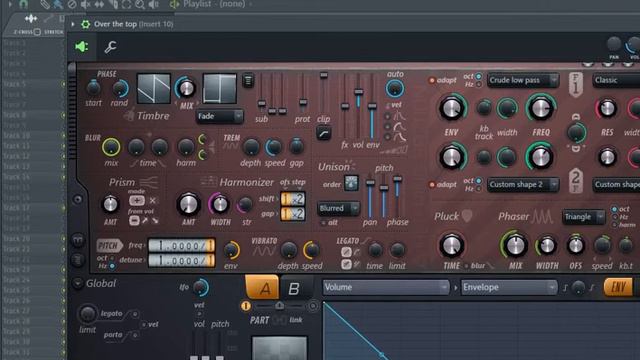Select the Timbre 1 sawtooth waveform thumbnail
This screenshot has width=640, height=360.
pyautogui.click(x=153, y=88)
